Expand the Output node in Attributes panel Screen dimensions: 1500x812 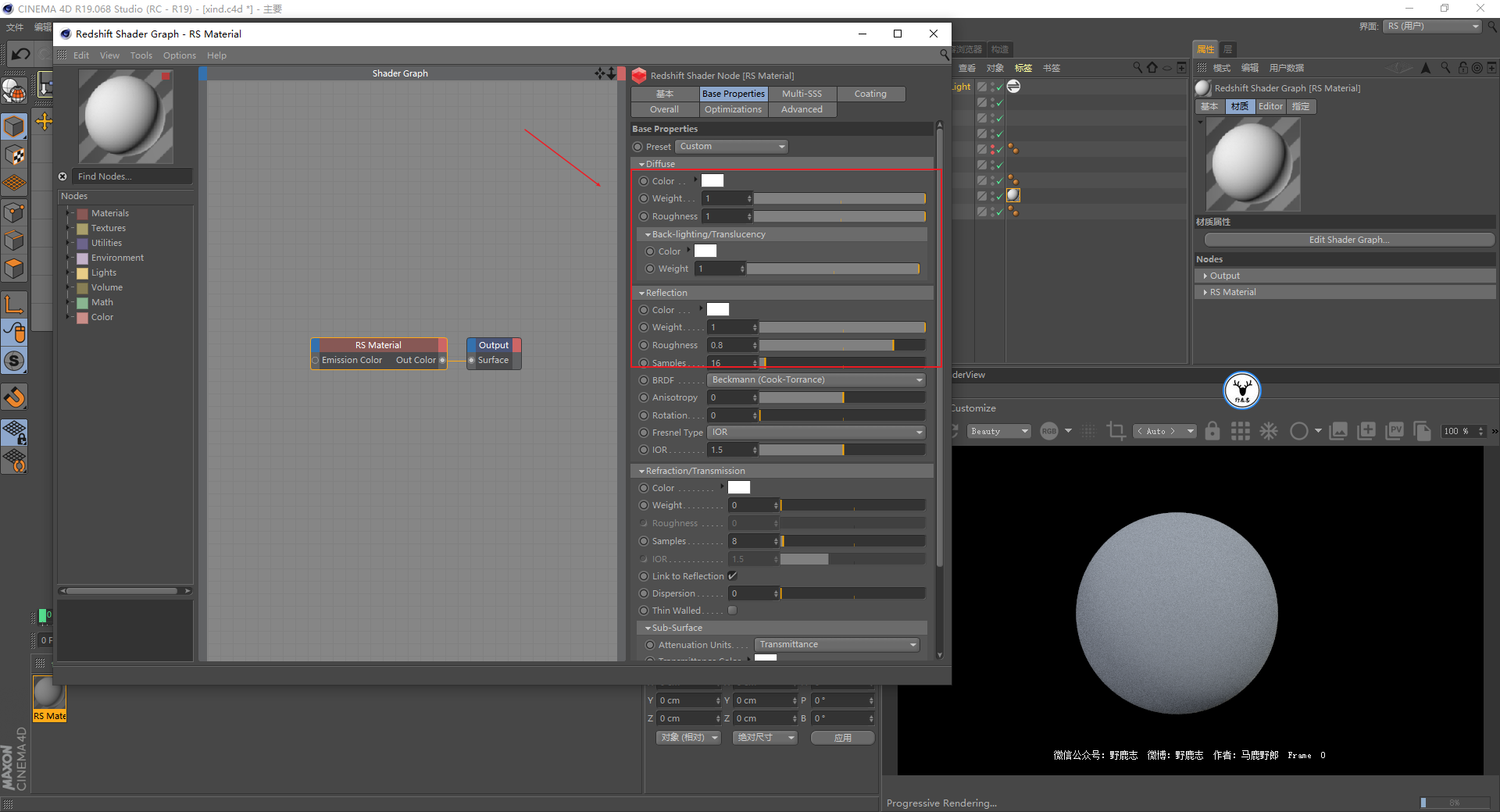point(1205,276)
